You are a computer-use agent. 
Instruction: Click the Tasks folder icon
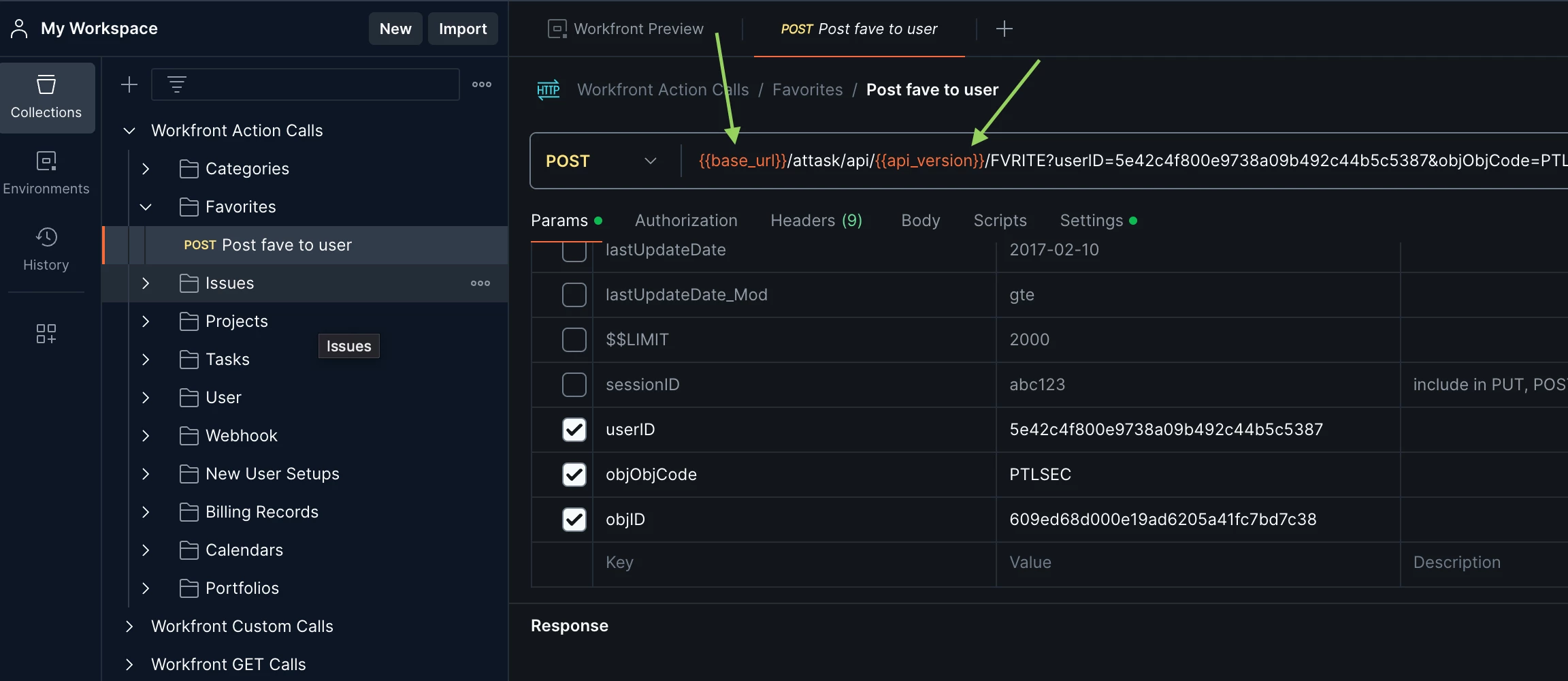click(189, 360)
